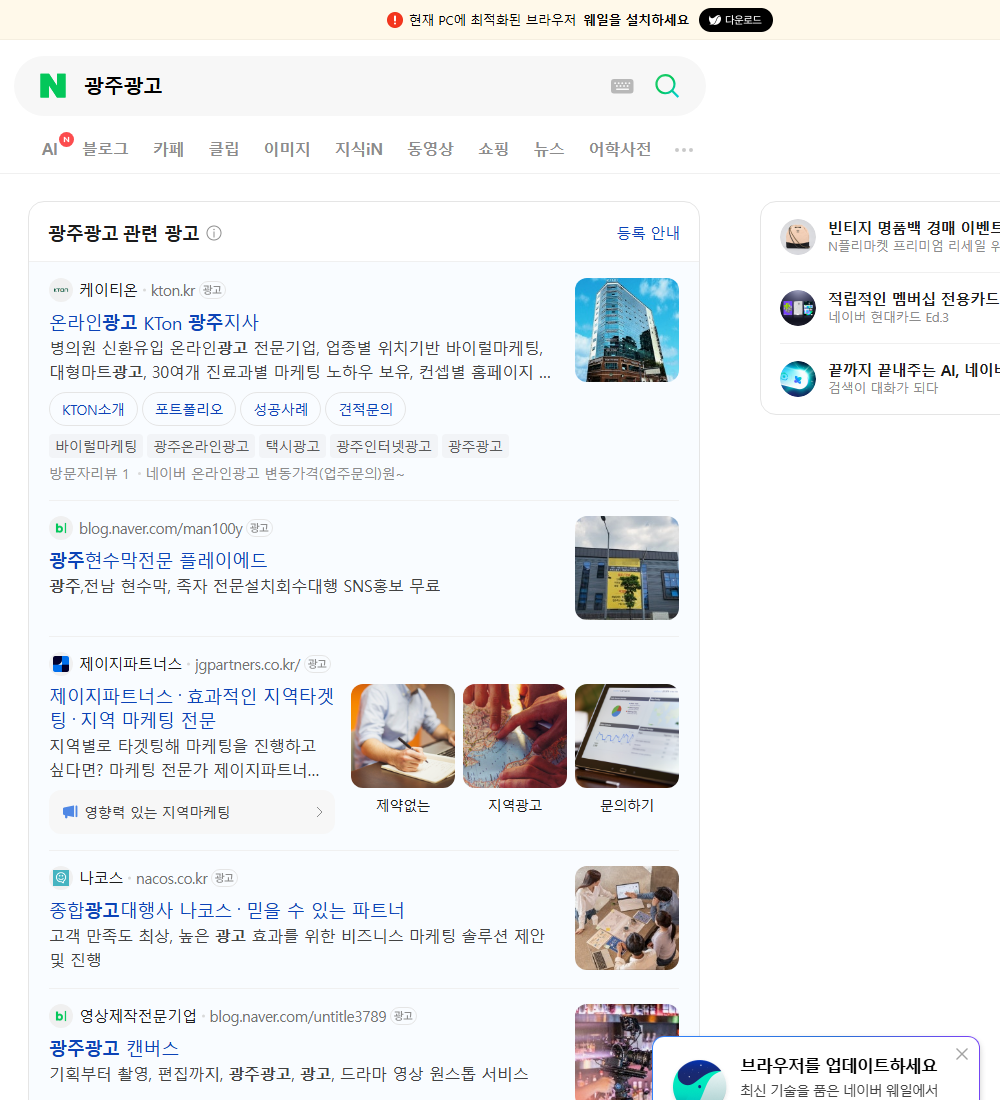Click the 문의하기 tablet chart thumbnail

pyautogui.click(x=627, y=736)
